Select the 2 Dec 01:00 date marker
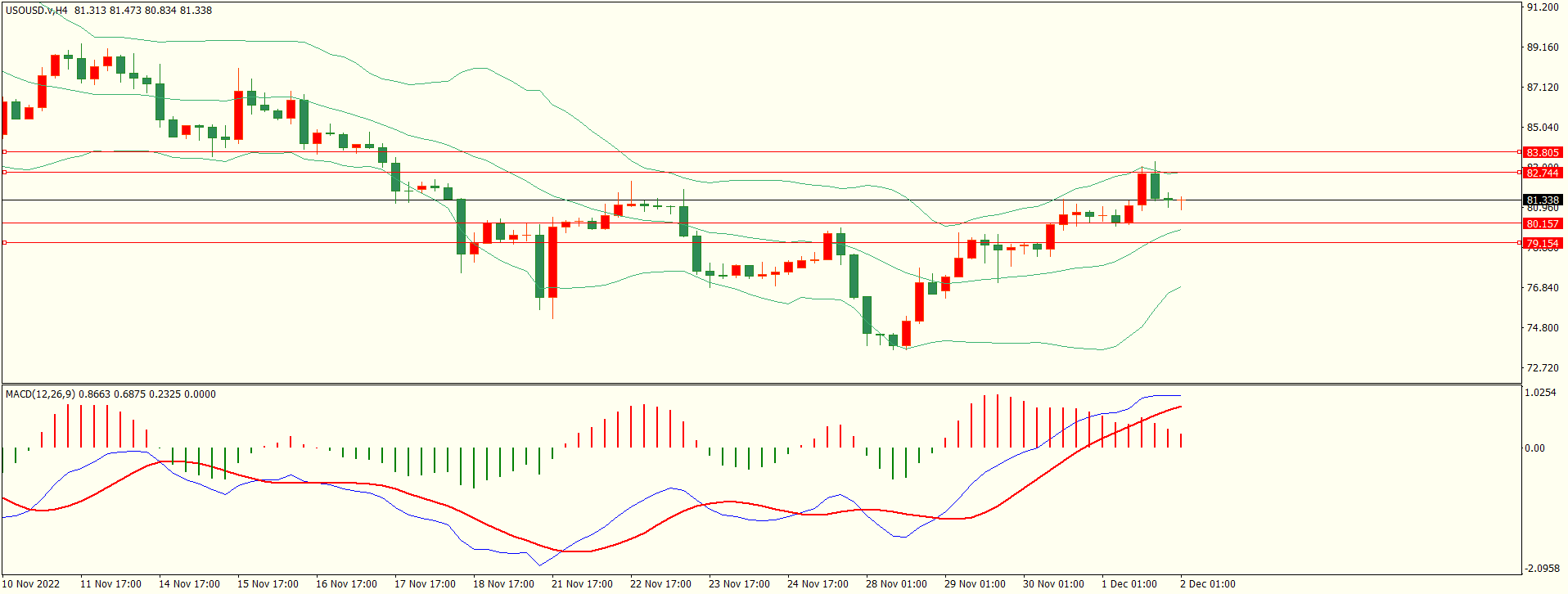Screen dimensions: 1568x594 (1207, 584)
